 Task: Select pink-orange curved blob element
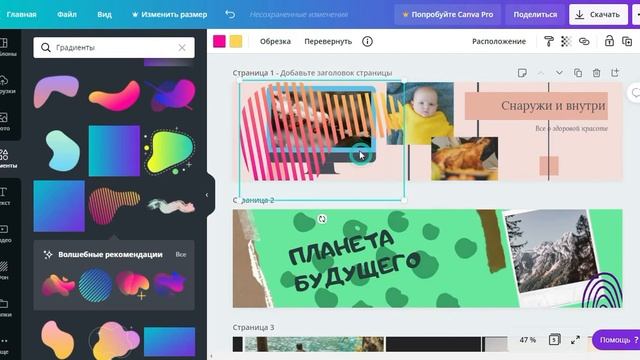(x=114, y=96)
